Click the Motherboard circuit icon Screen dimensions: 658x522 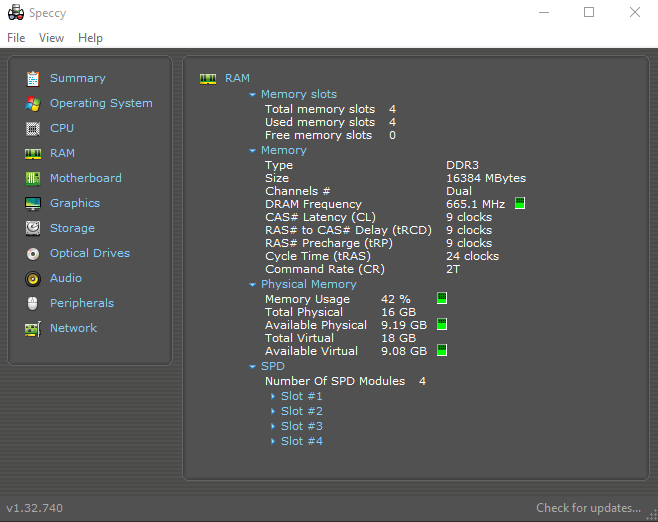33,178
